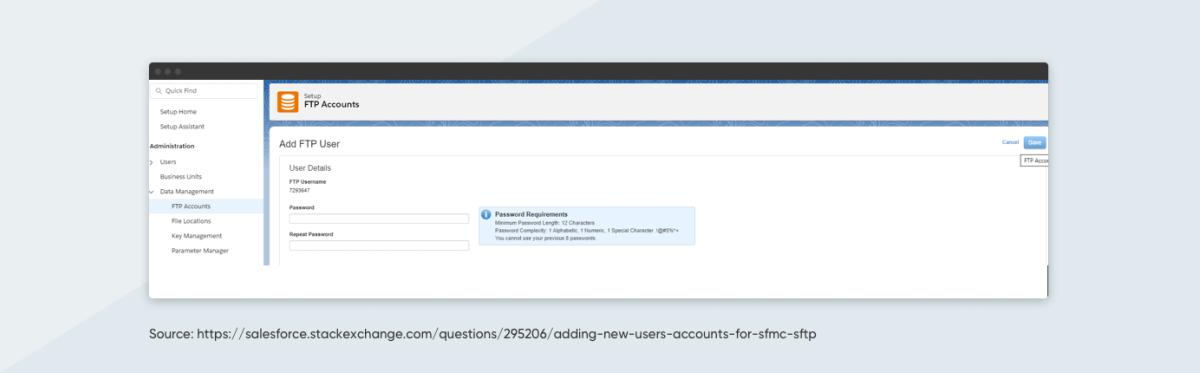Open Key Management in the sidebar
The image size is (1200, 373).
coord(196,236)
